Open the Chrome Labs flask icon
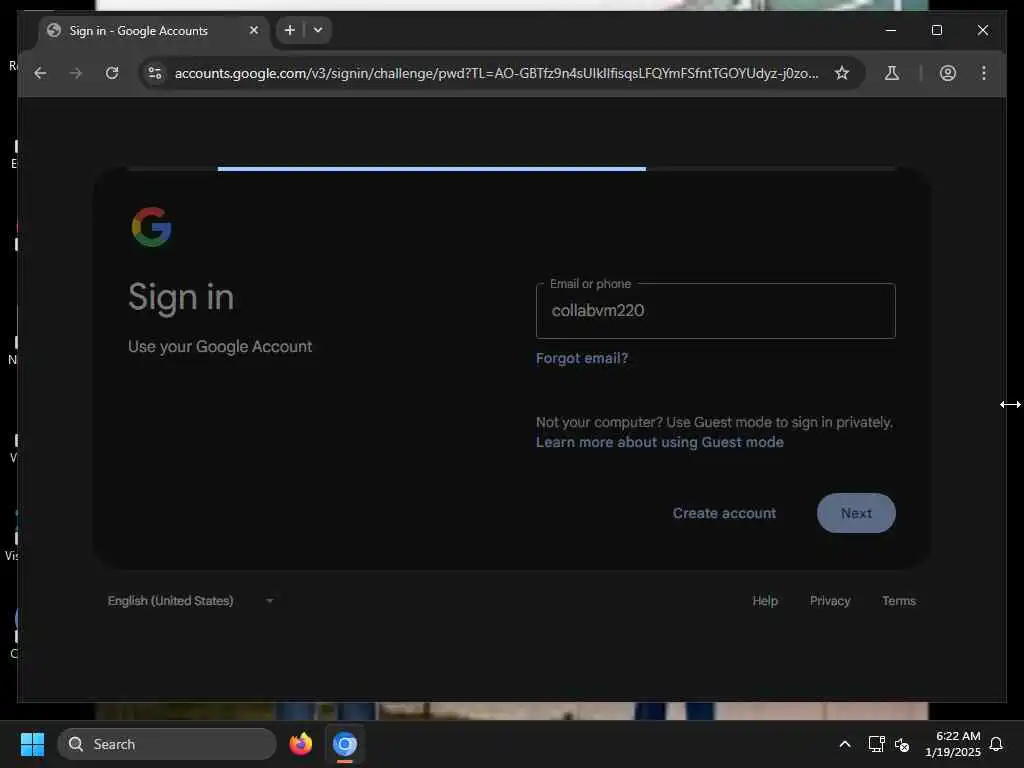Viewport: 1024px width, 768px height. (x=891, y=73)
